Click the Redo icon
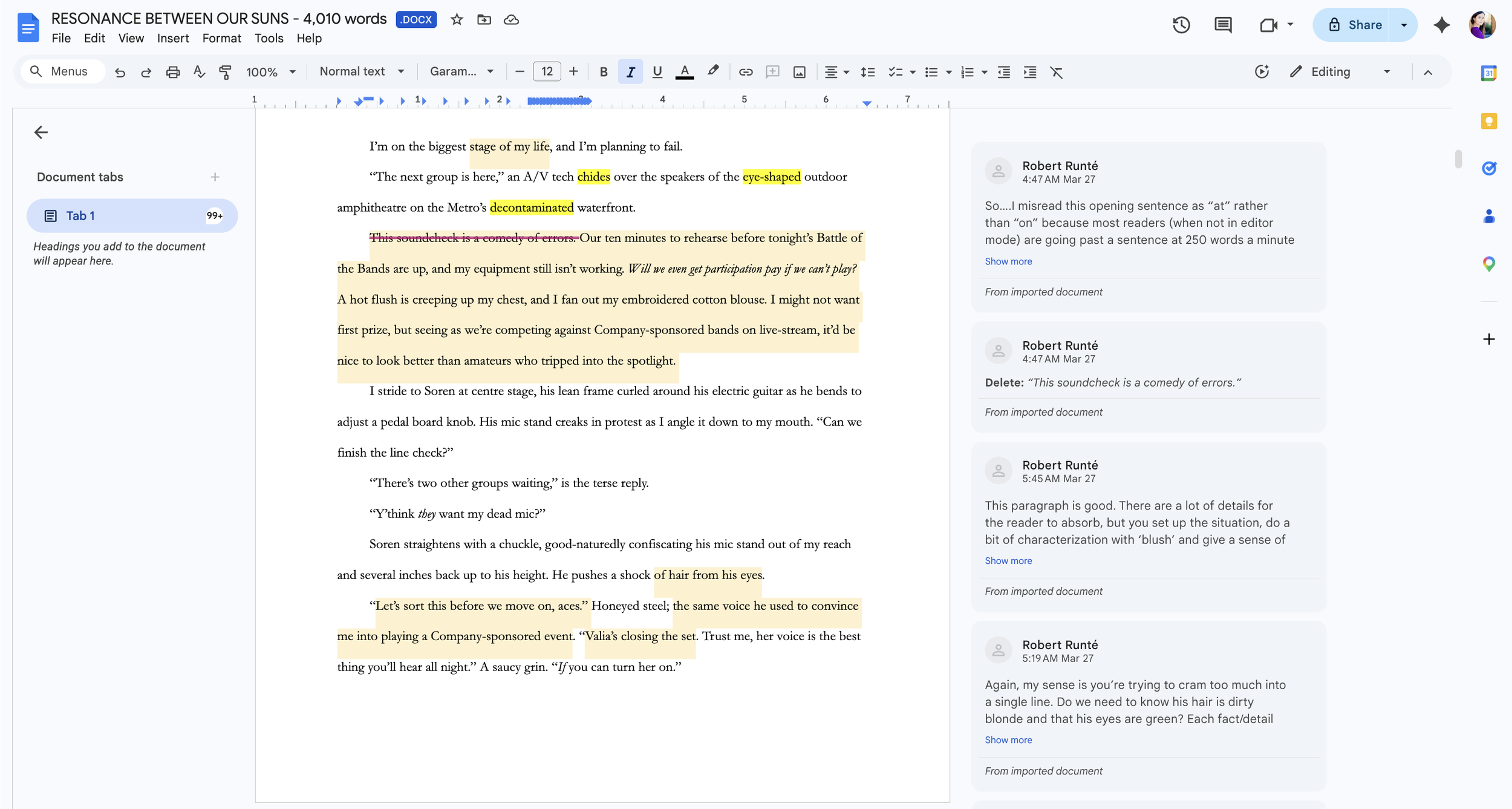The image size is (1512, 809). coord(146,72)
